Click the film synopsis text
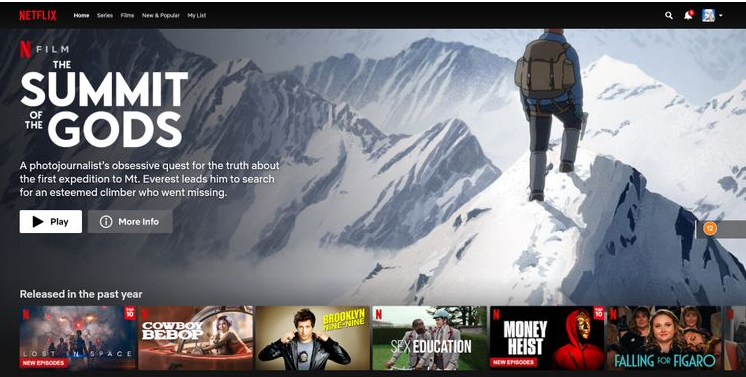 149,179
